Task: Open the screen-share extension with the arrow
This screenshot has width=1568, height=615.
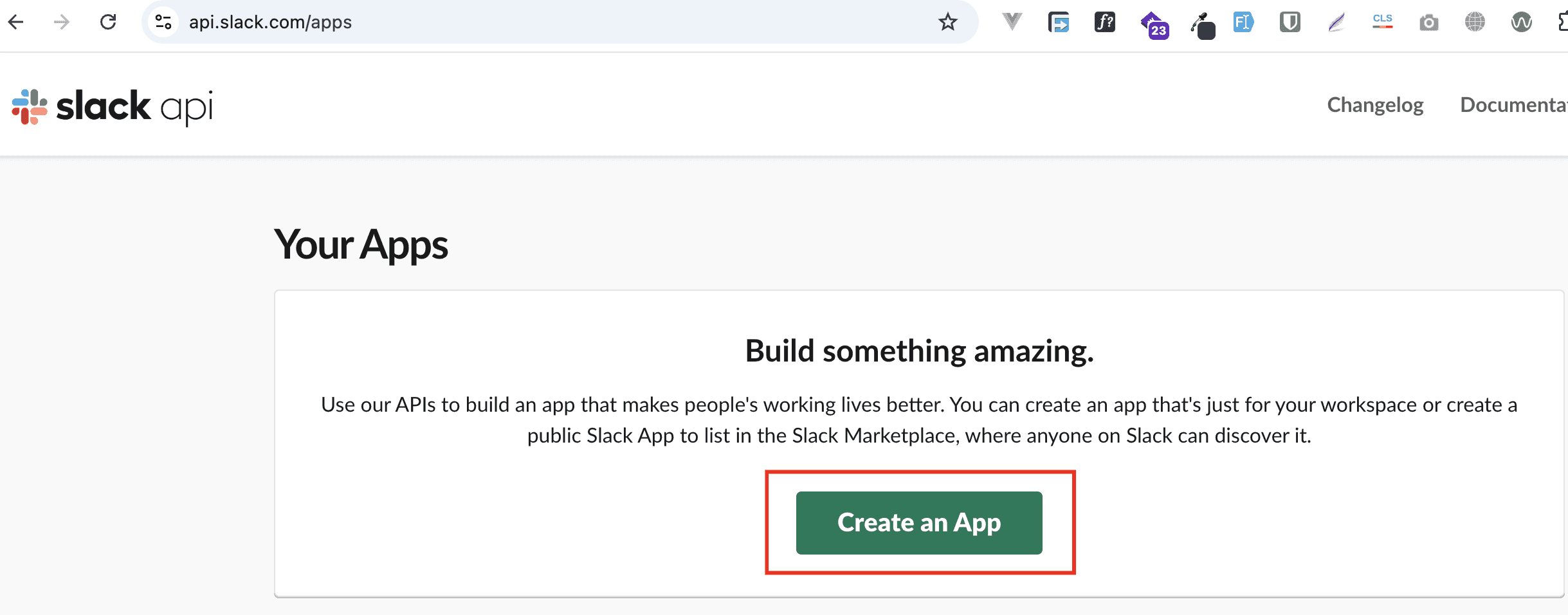Action: click(1059, 23)
